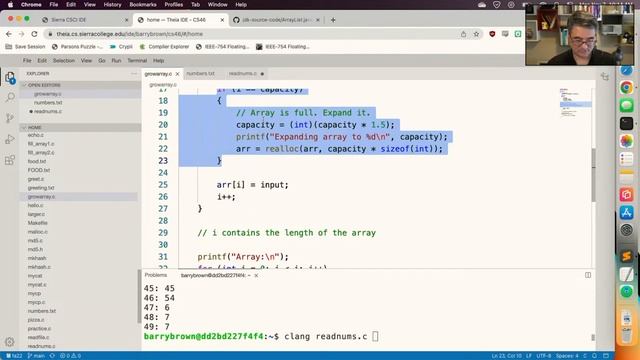Switch to the Problems panel tab
The width and height of the screenshot is (640, 360).
pyautogui.click(x=156, y=275)
